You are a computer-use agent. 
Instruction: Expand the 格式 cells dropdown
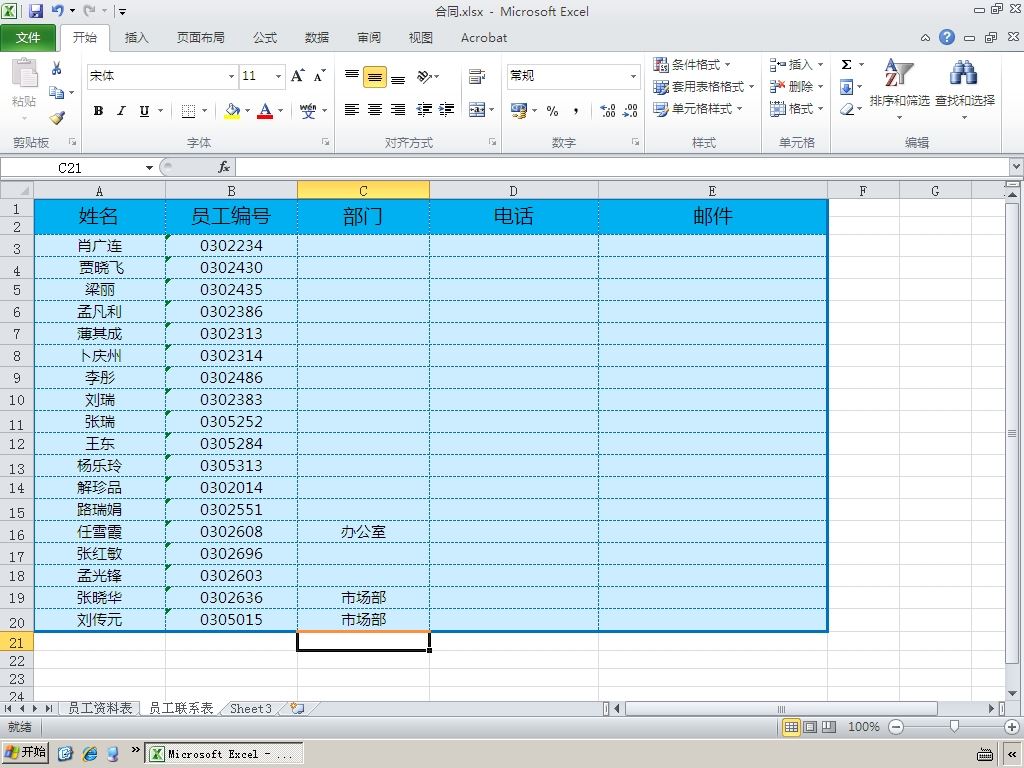coord(820,108)
